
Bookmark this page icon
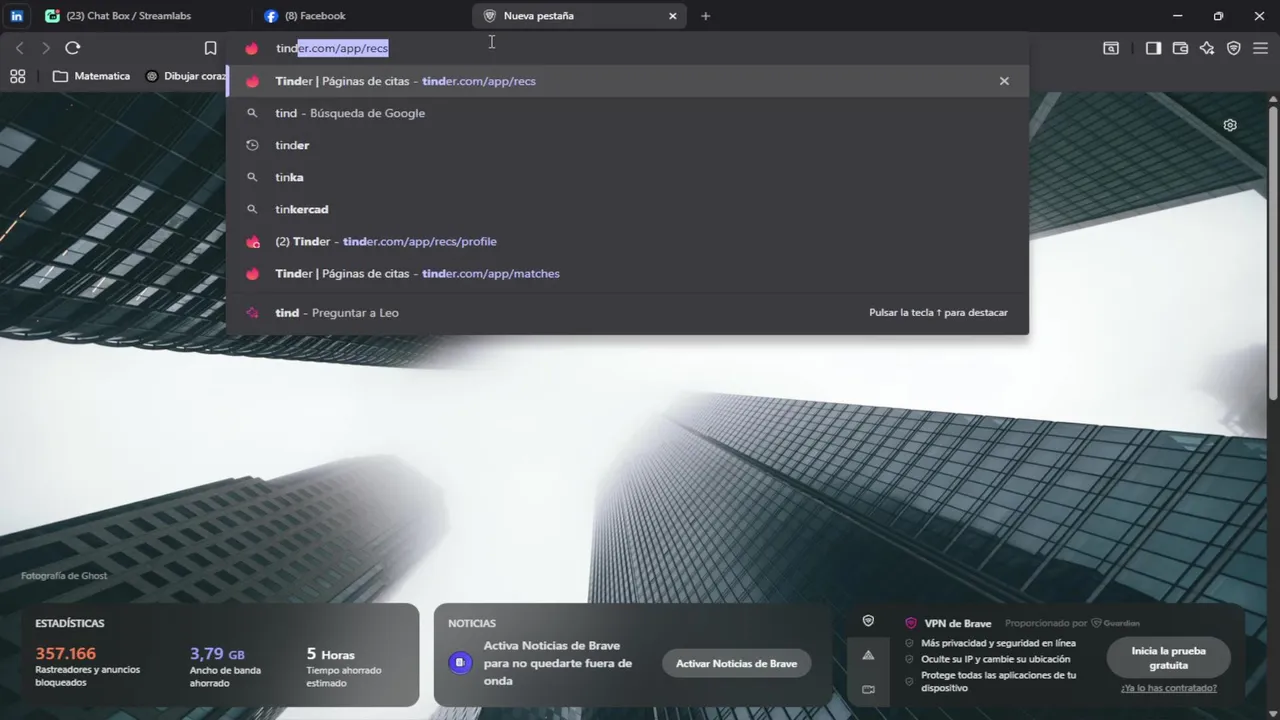pyautogui.click(x=210, y=48)
